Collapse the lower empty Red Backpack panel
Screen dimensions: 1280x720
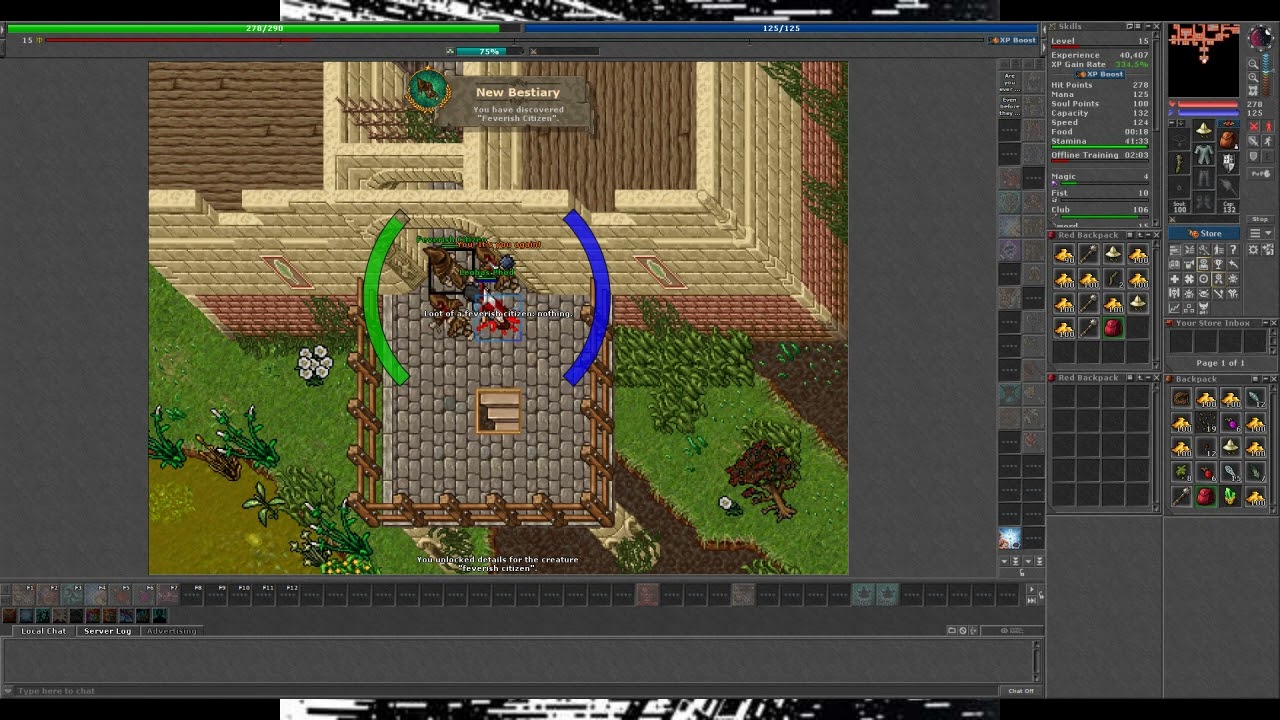1147,378
